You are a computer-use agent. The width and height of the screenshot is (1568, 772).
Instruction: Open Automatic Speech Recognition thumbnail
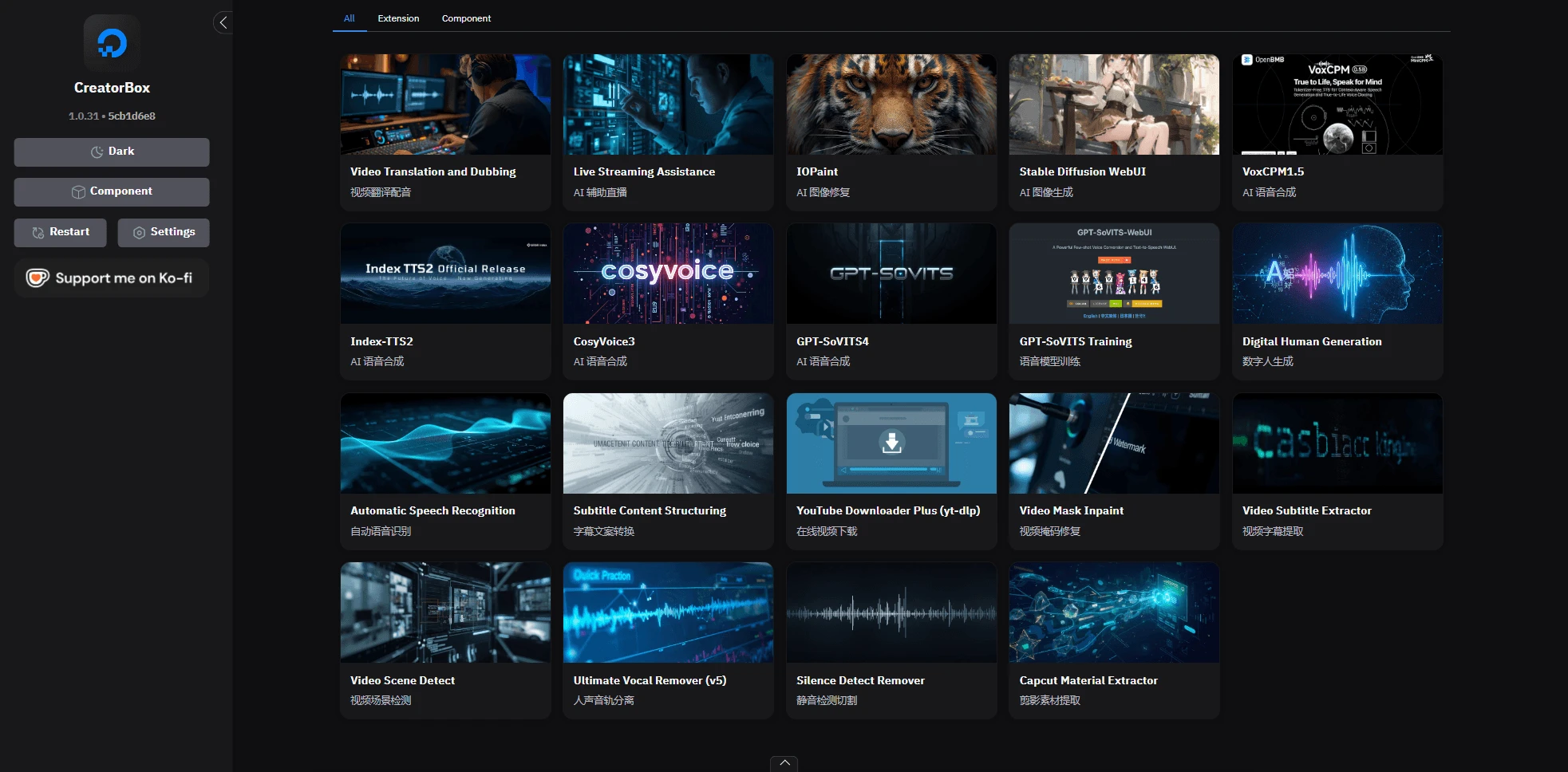(x=445, y=443)
